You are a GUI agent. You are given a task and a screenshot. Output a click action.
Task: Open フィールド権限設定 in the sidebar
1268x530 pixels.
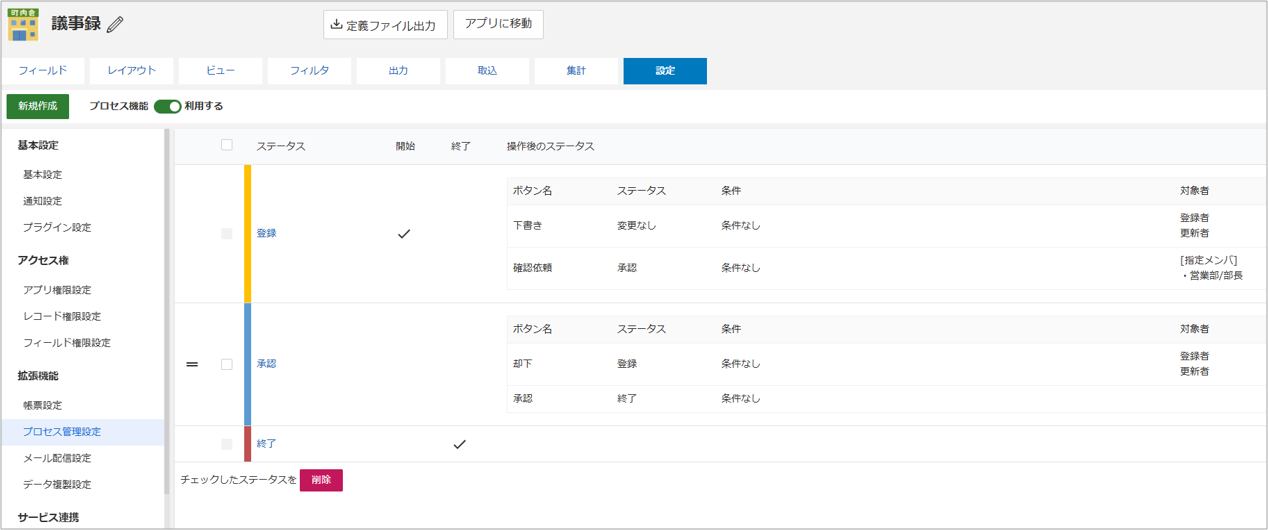[67, 342]
